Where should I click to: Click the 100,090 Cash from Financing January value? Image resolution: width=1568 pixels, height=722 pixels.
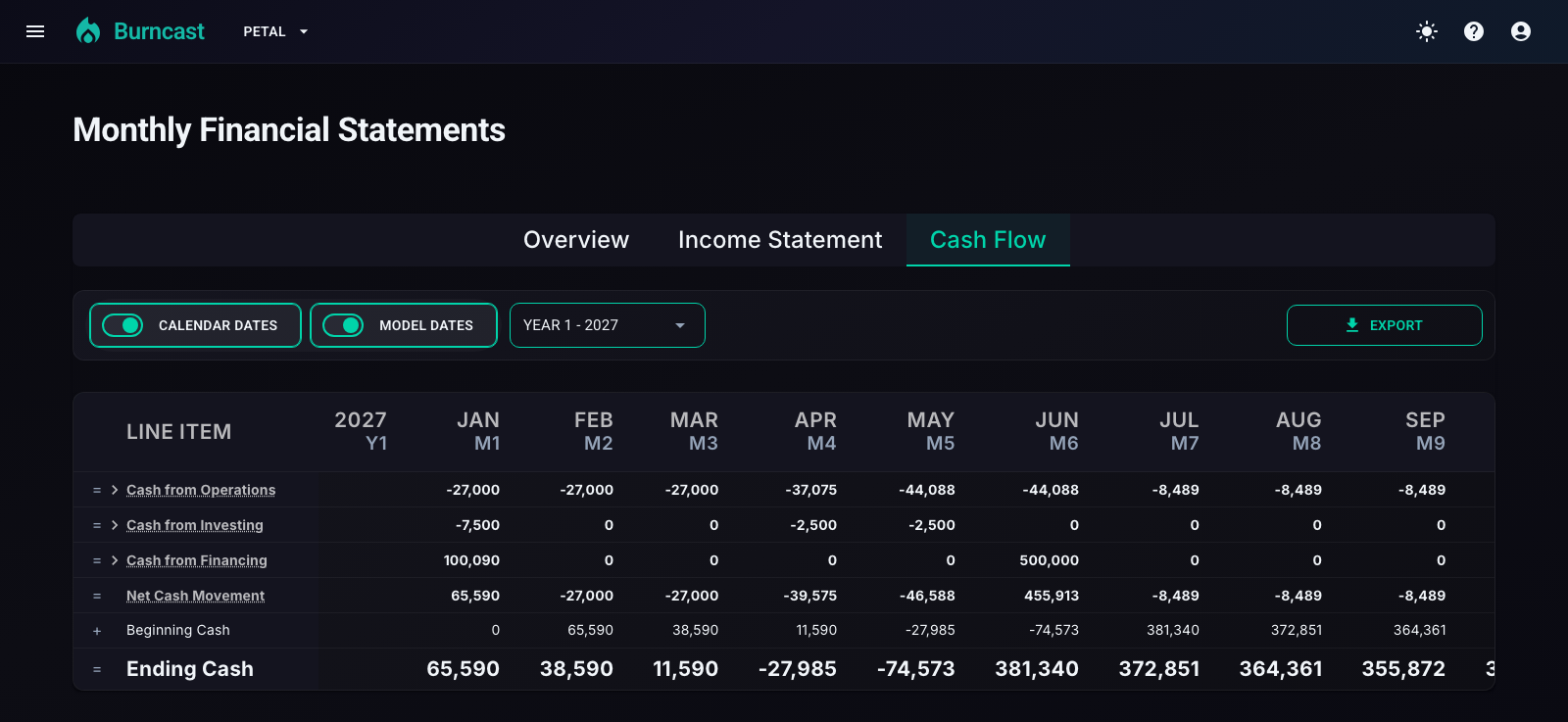471,560
